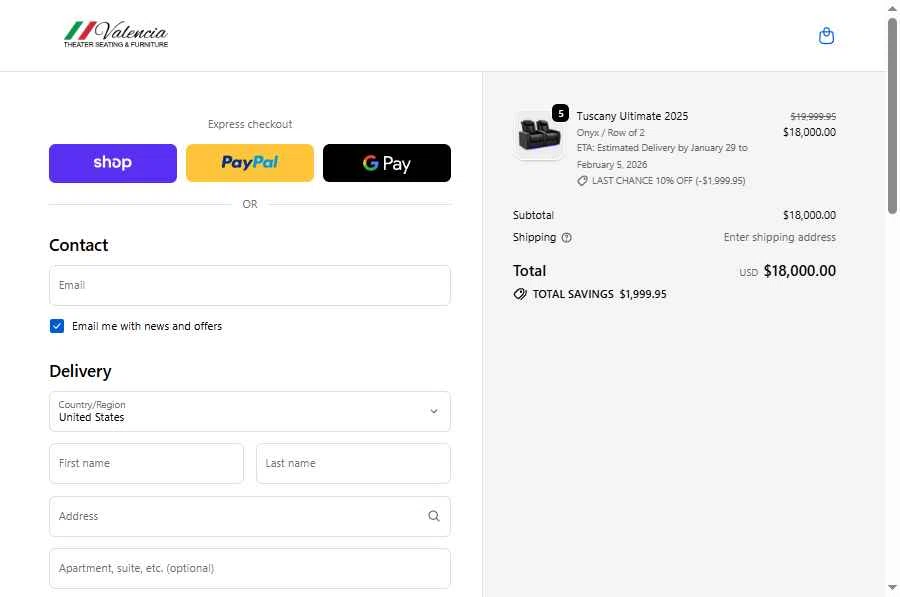Click the Tuscany Ultimate 2025 product thumbnail
The image size is (900, 597).
click(x=538, y=135)
